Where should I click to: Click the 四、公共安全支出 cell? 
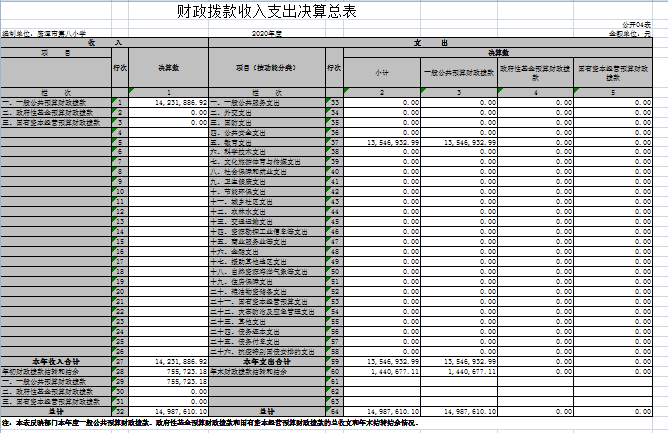pos(267,133)
